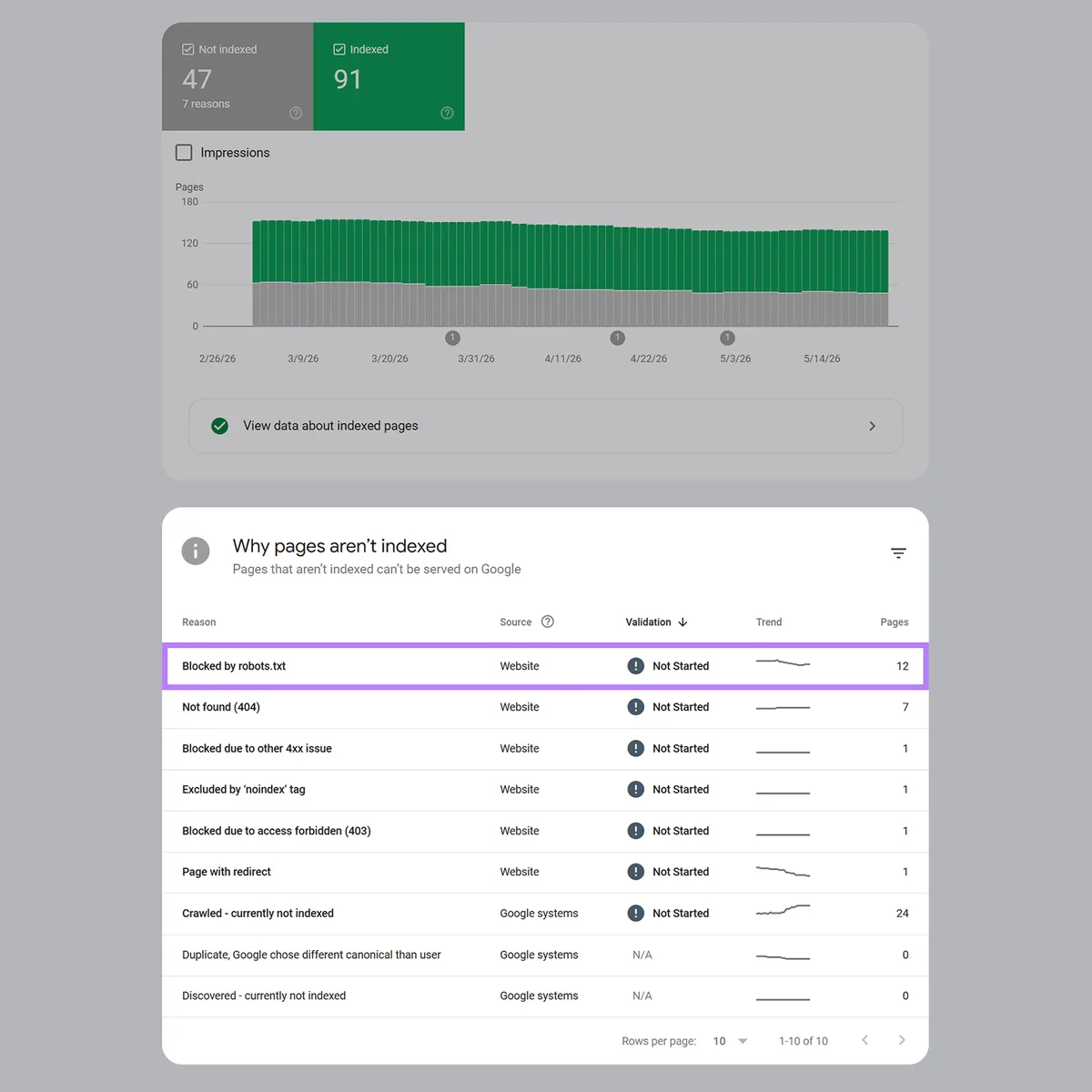This screenshot has width=1092, height=1092.
Task: Click Google systems source in Discovered row
Action: tap(539, 996)
